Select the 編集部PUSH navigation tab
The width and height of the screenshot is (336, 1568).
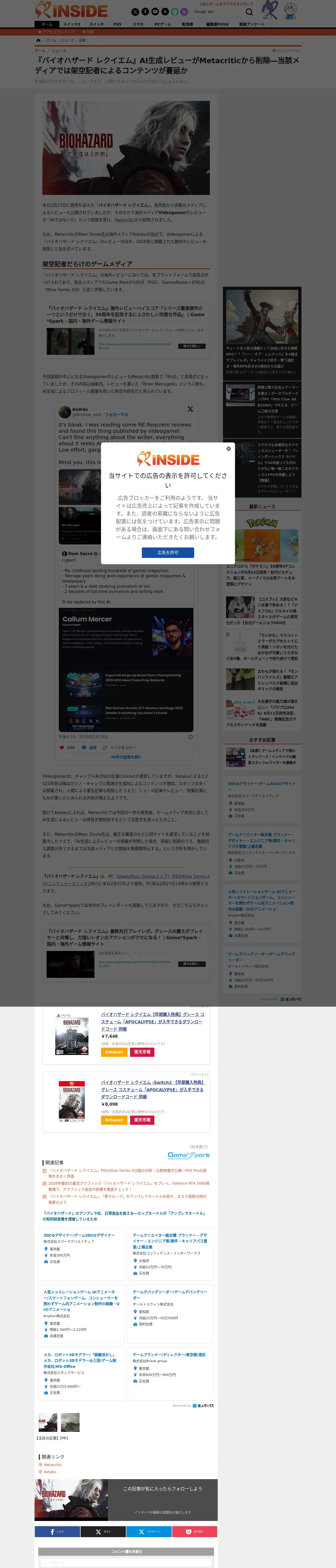coord(217,24)
